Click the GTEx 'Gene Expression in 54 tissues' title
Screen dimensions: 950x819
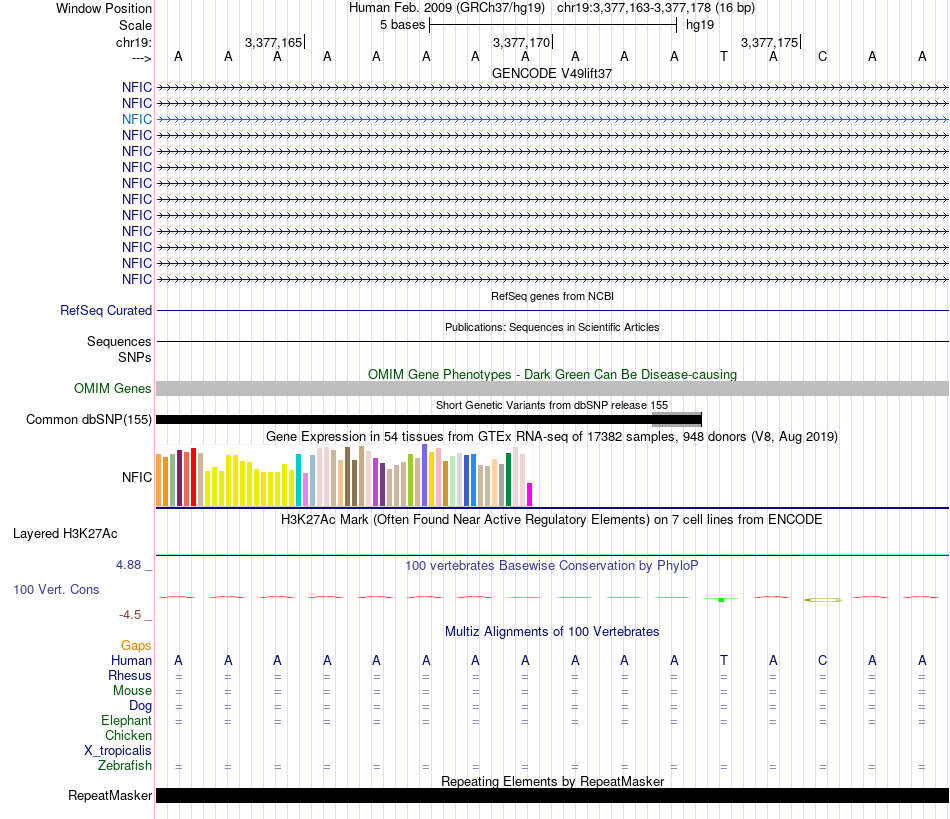(x=552, y=437)
